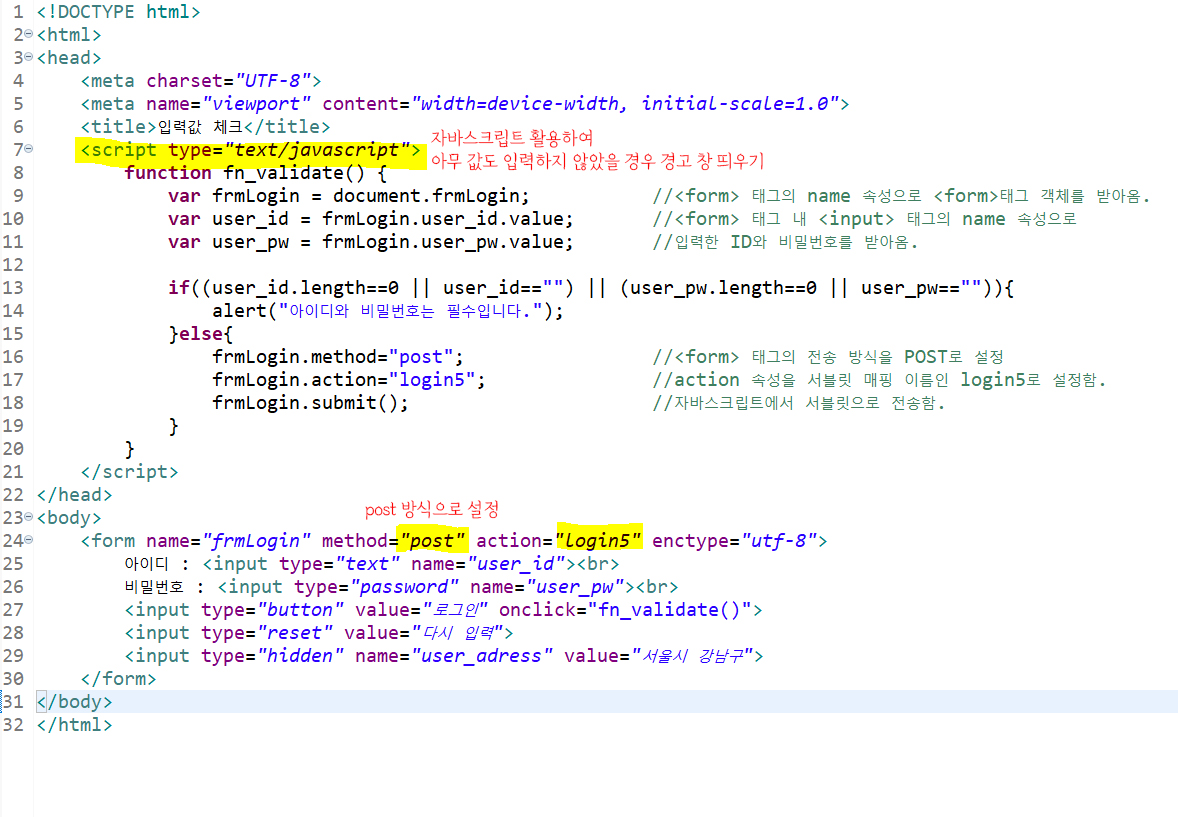
Task: Click the title text 입력값 체크
Action: tap(200, 127)
